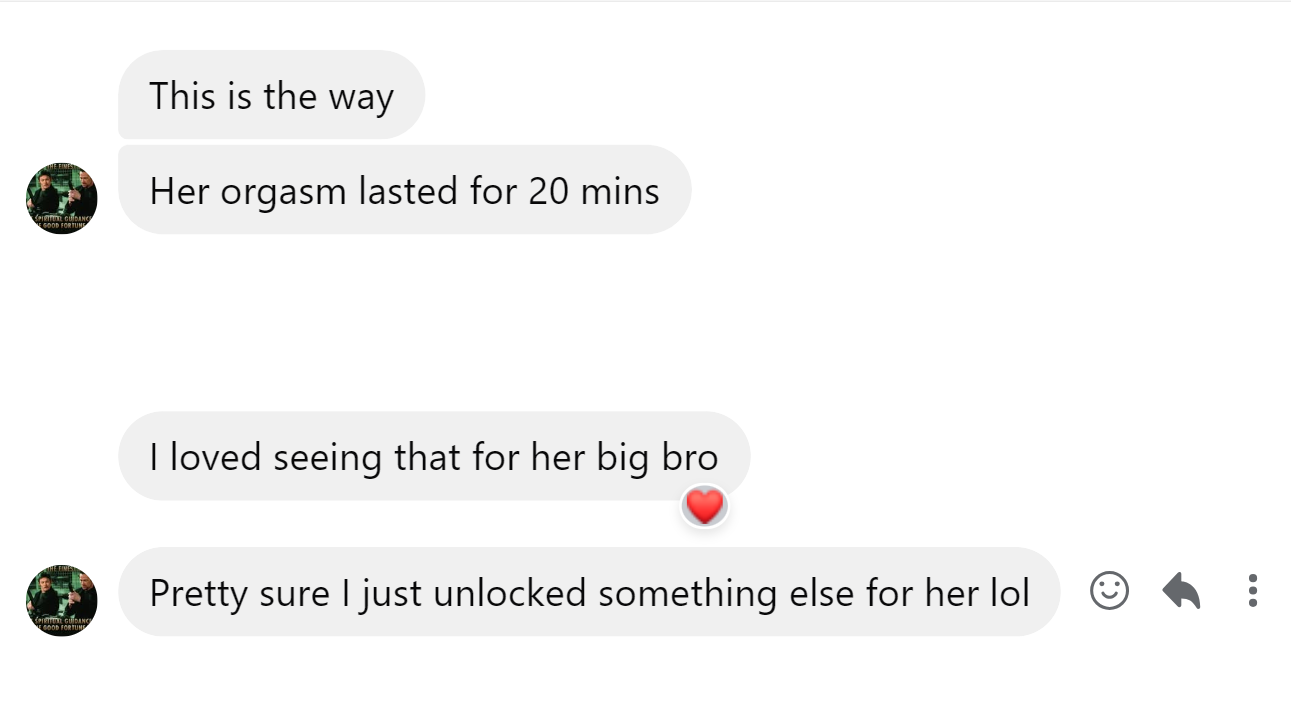Open sender's profile picture beside the '20 mins' message
The height and width of the screenshot is (720, 1291).
coord(62,199)
